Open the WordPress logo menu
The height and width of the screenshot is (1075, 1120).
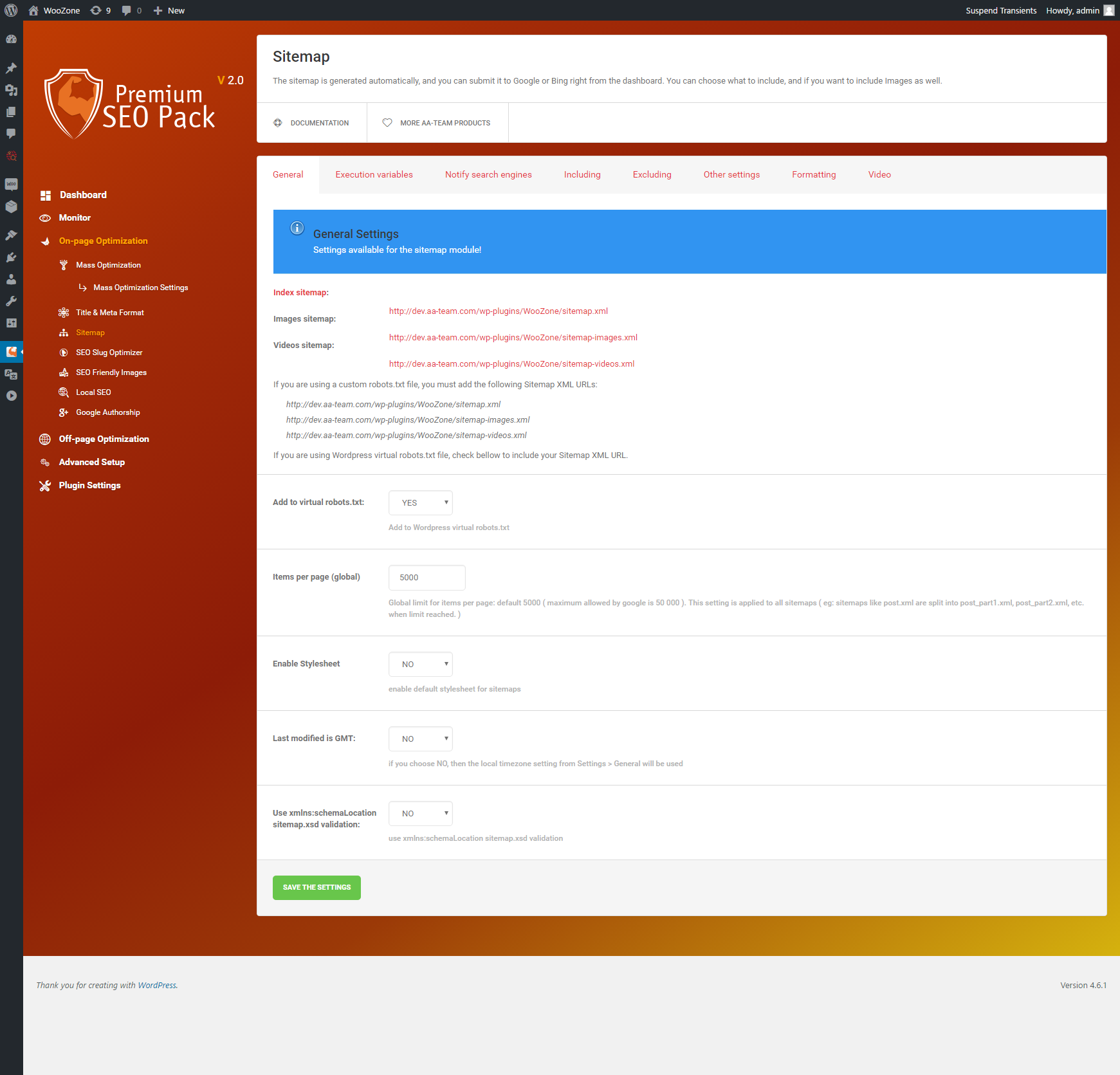[x=11, y=10]
